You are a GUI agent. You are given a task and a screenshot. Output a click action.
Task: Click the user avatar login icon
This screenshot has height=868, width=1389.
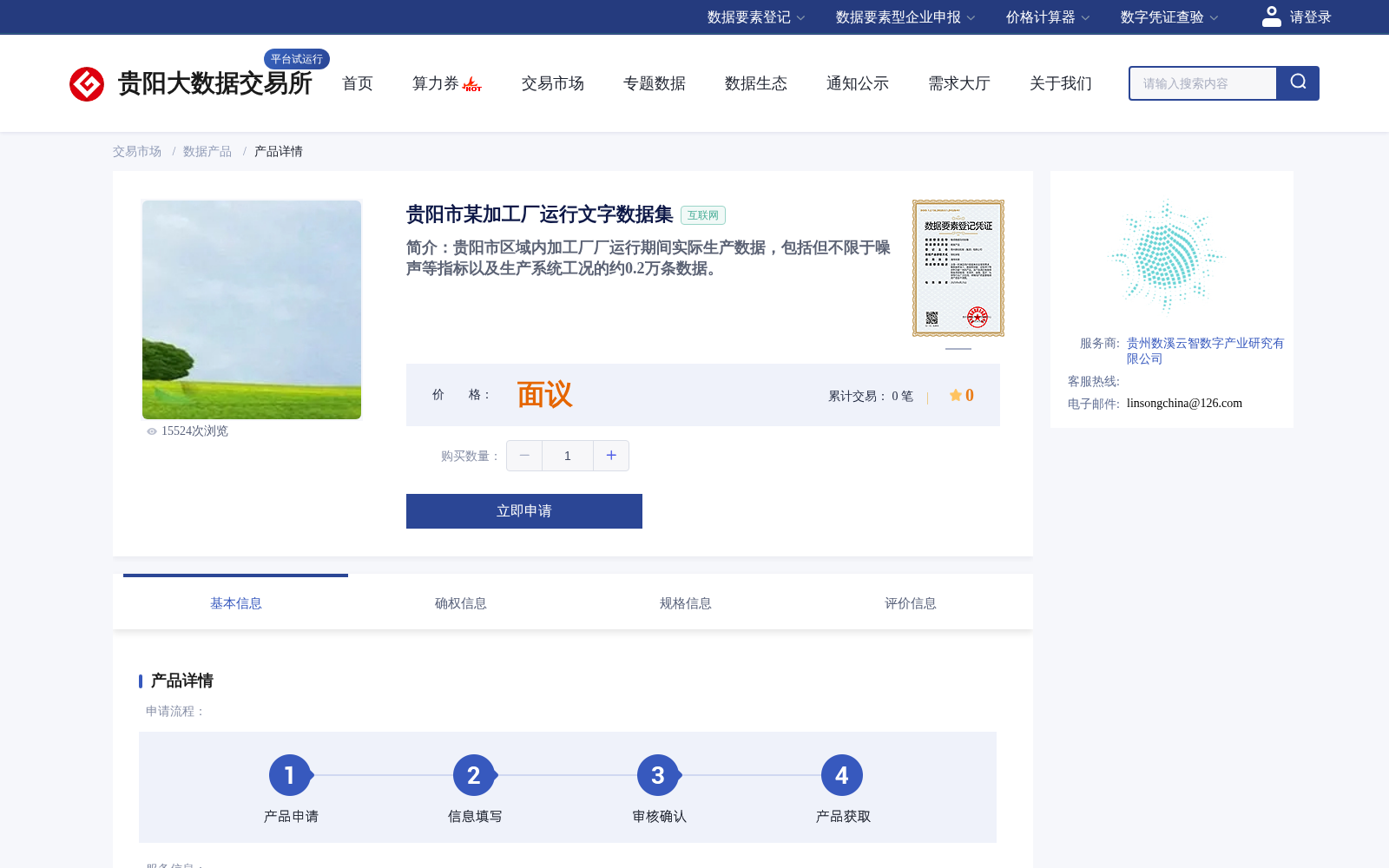(1271, 16)
